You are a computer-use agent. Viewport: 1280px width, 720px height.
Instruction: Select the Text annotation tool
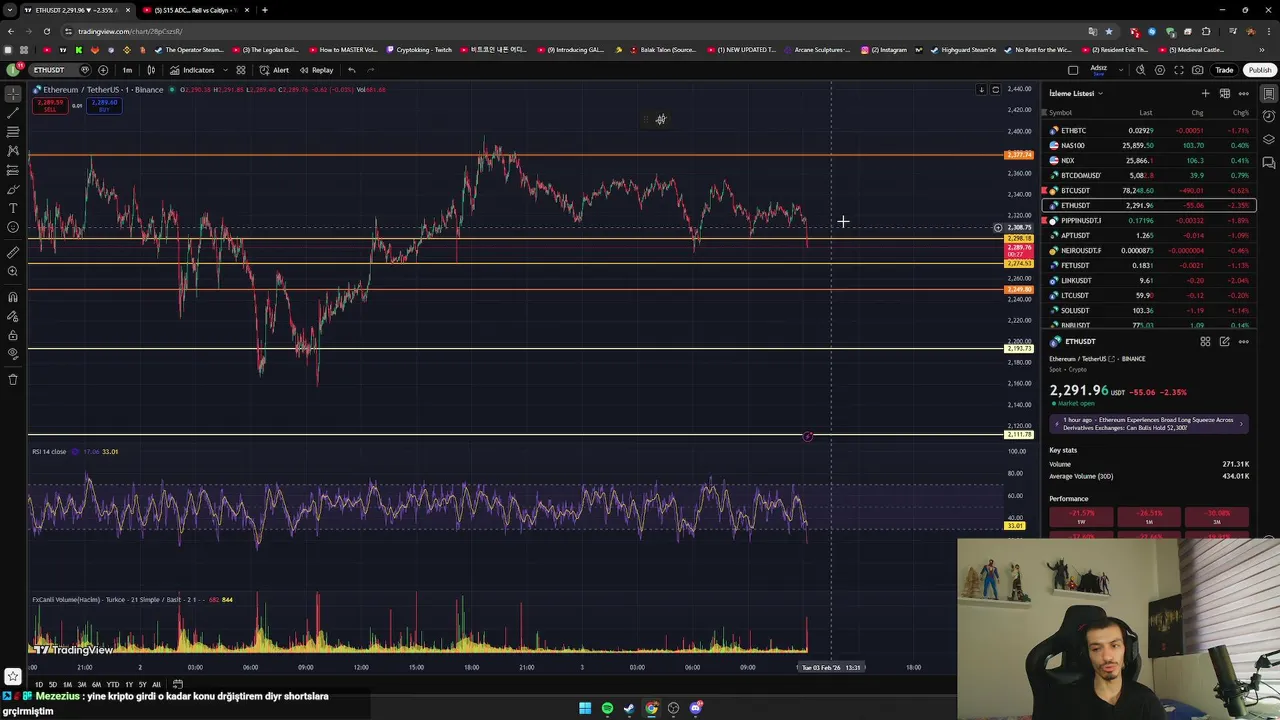coord(13,208)
